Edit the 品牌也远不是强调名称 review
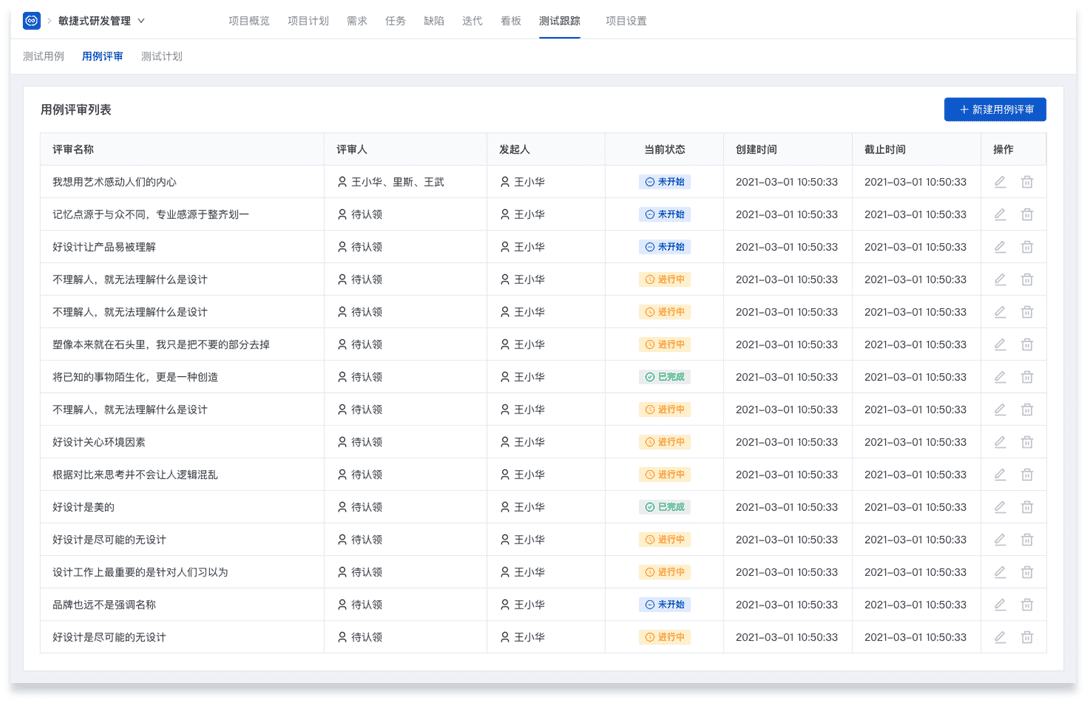 coord(1000,605)
